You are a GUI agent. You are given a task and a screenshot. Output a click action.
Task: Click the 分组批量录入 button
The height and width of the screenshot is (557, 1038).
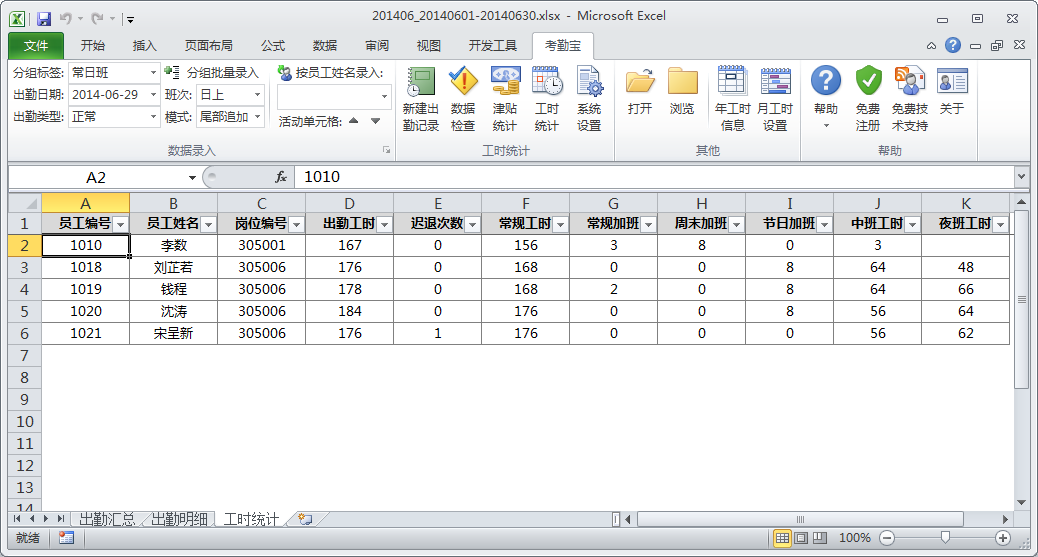tap(212, 72)
